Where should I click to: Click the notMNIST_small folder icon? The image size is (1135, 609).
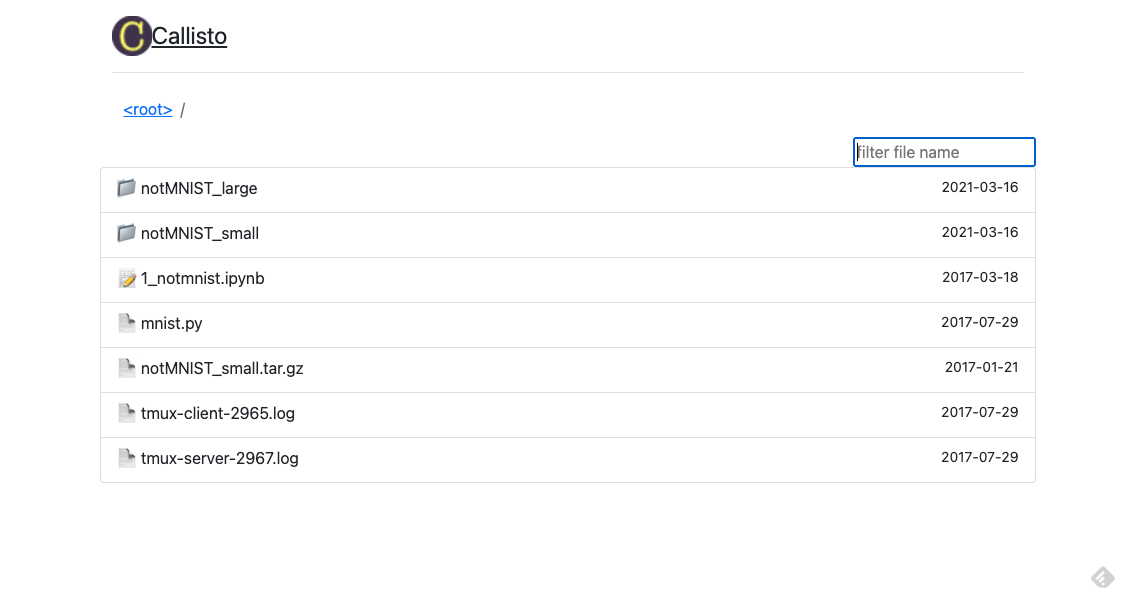(x=126, y=233)
